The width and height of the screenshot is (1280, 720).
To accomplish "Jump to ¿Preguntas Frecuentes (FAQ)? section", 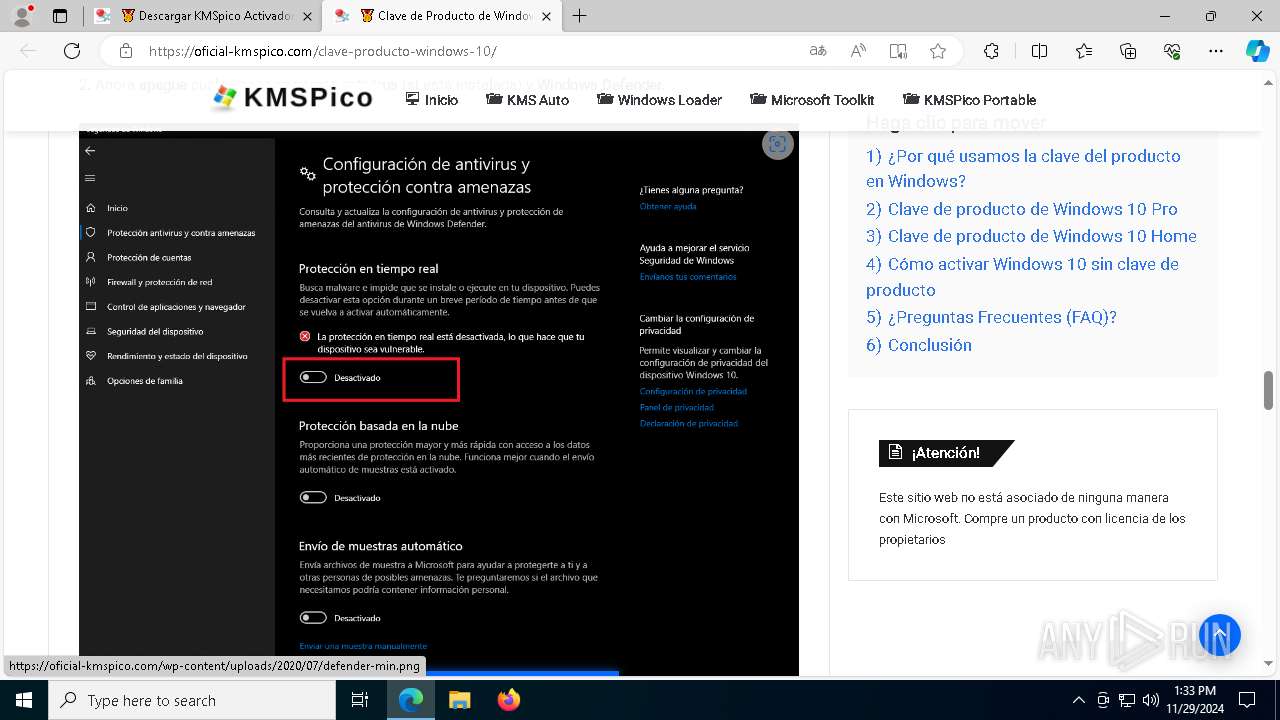I will coord(991,317).
